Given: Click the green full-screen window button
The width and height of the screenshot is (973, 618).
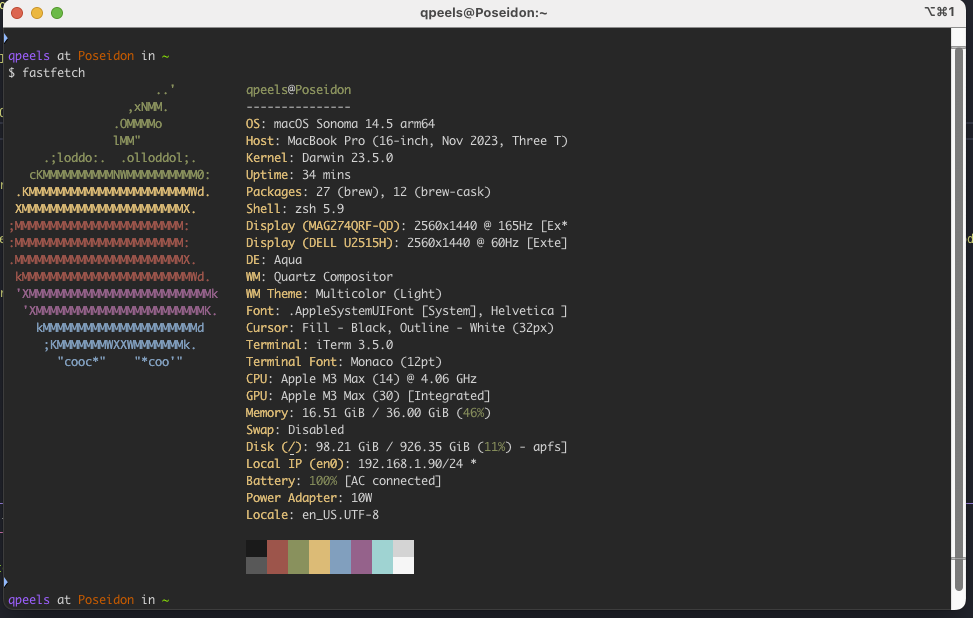Looking at the screenshot, I should click(57, 13).
